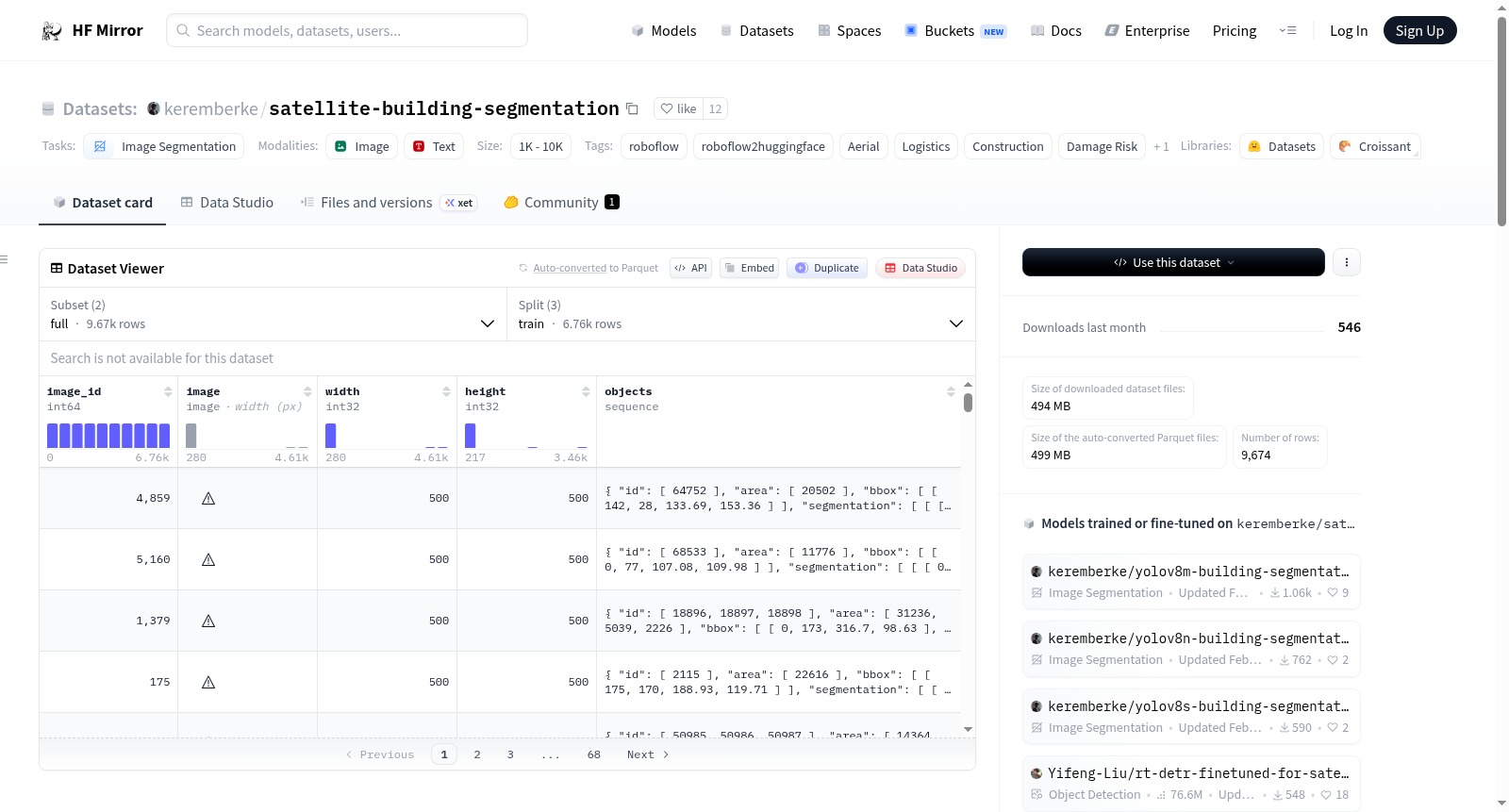The height and width of the screenshot is (812, 1509).
Task: Sort the width column
Action: click(x=446, y=391)
